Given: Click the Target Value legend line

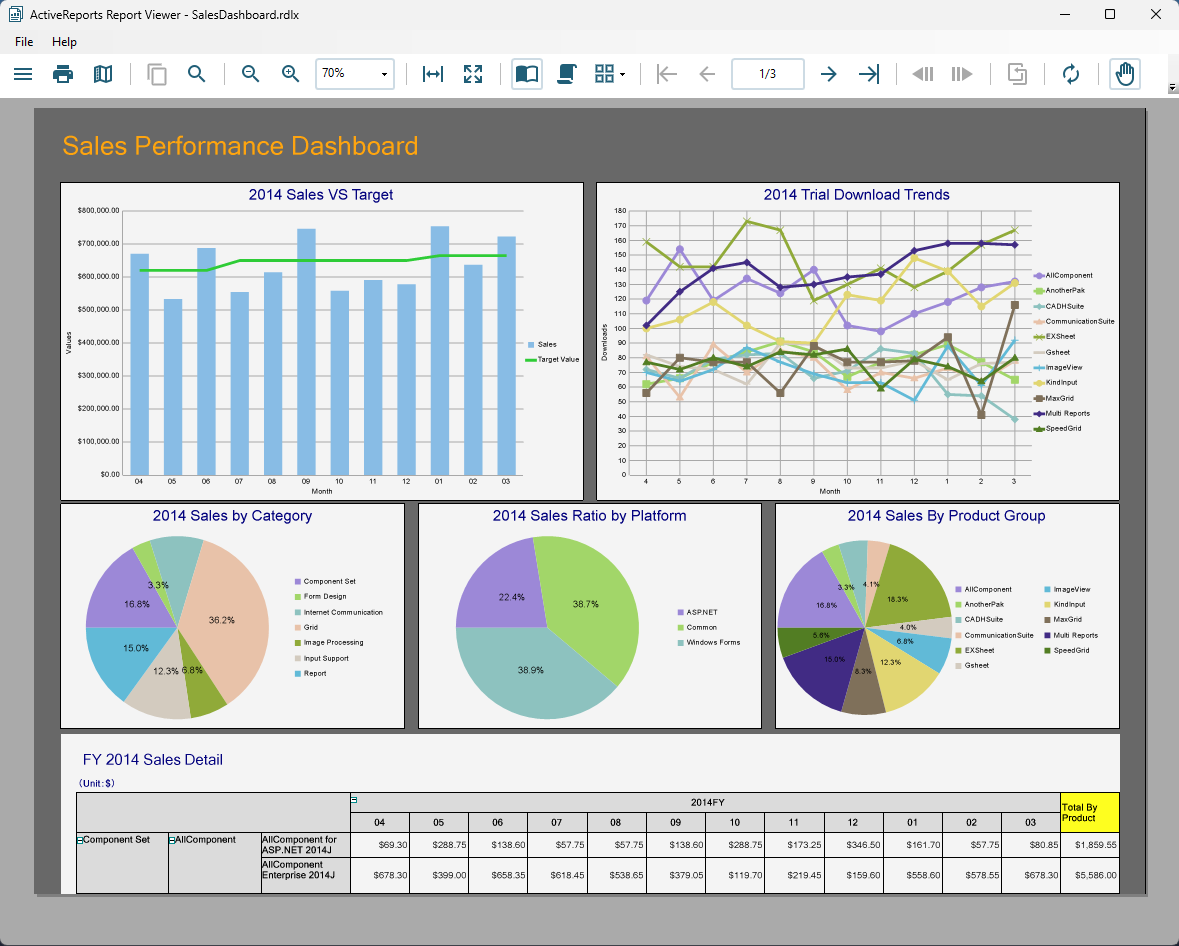Looking at the screenshot, I should (x=530, y=359).
